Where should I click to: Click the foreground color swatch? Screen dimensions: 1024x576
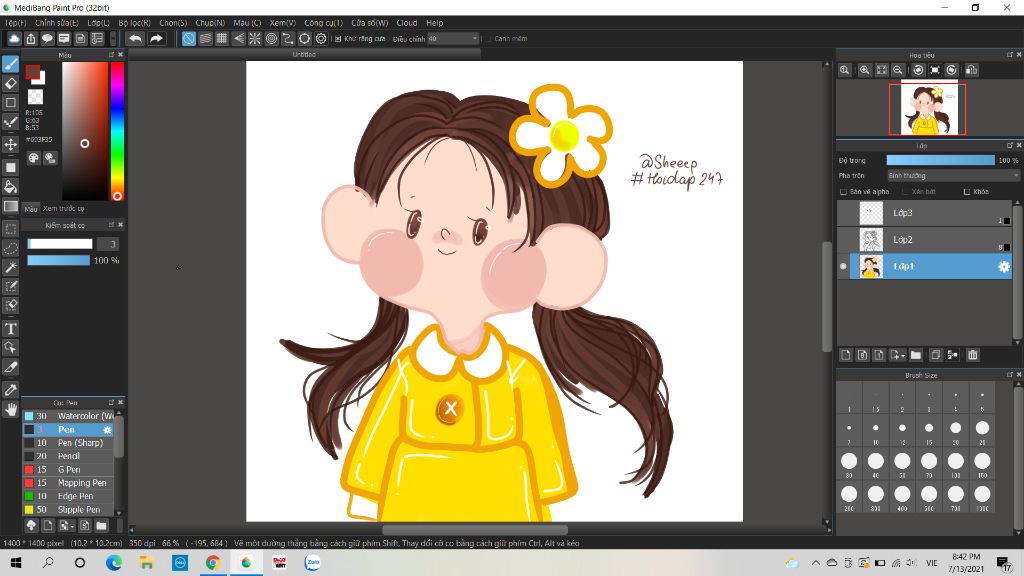(33, 72)
